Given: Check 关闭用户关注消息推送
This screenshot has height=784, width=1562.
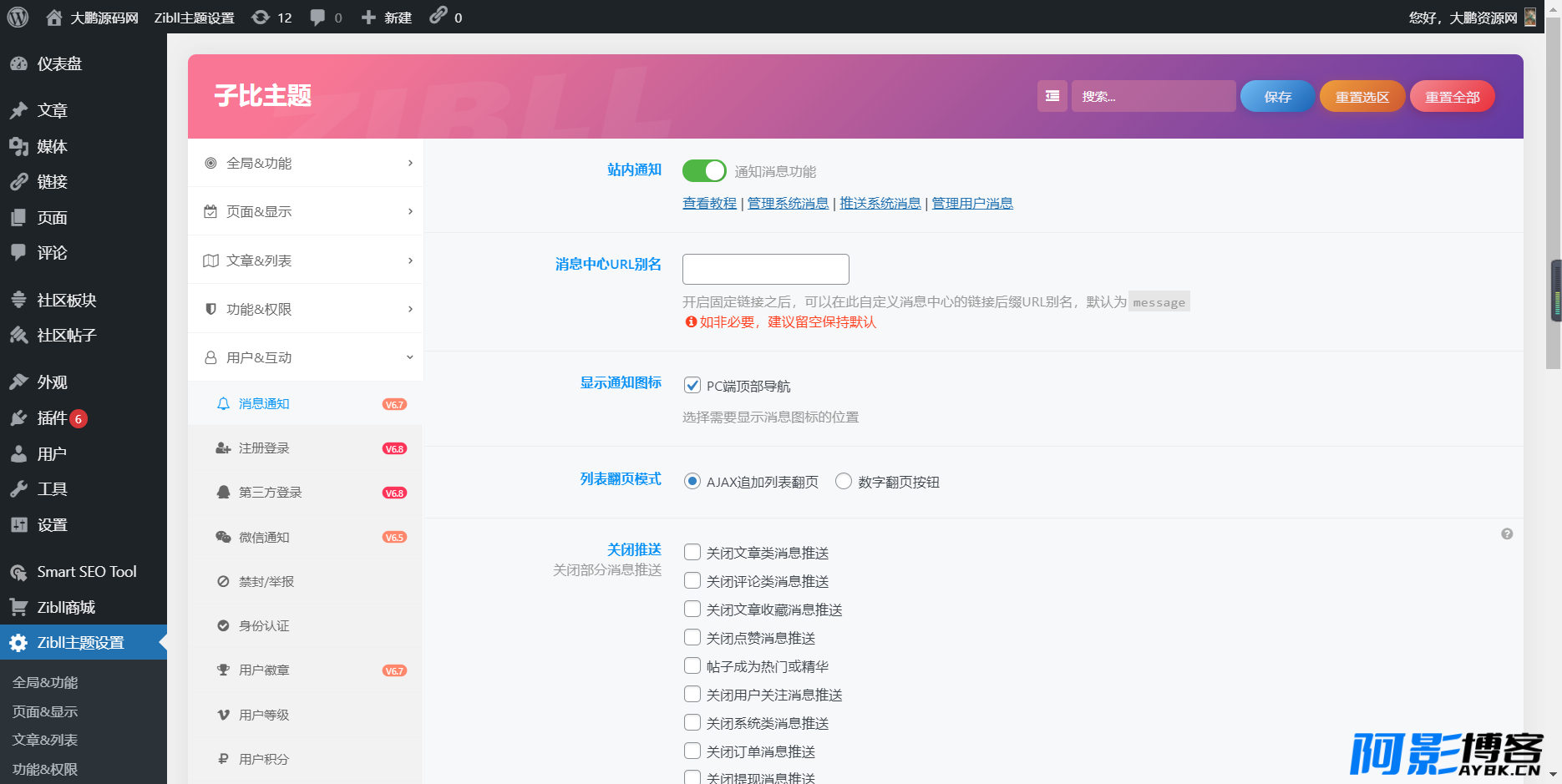Looking at the screenshot, I should click(692, 694).
